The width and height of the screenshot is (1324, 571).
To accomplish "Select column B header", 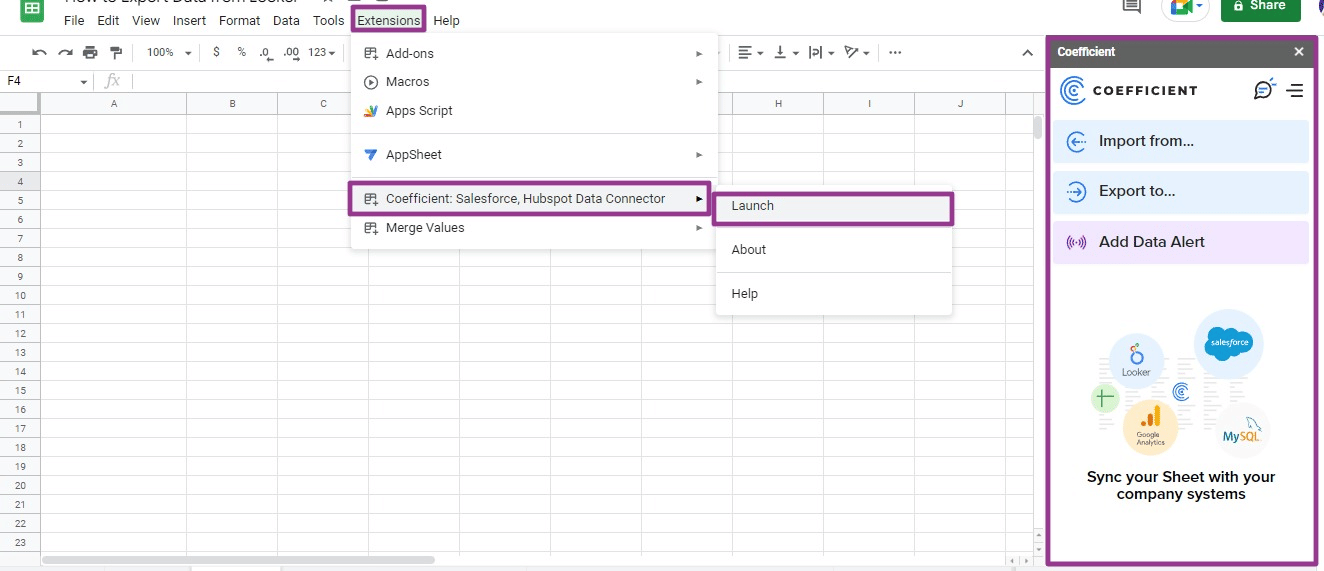I will (x=232, y=104).
